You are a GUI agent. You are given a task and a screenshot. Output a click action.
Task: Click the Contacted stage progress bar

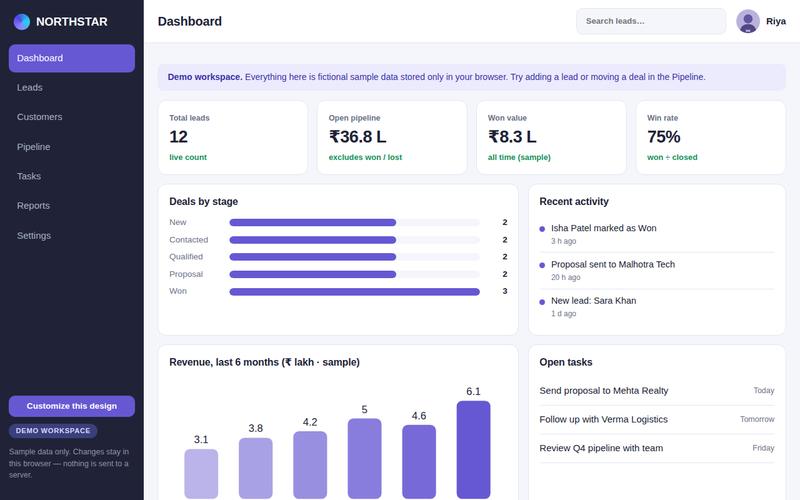[x=355, y=240]
